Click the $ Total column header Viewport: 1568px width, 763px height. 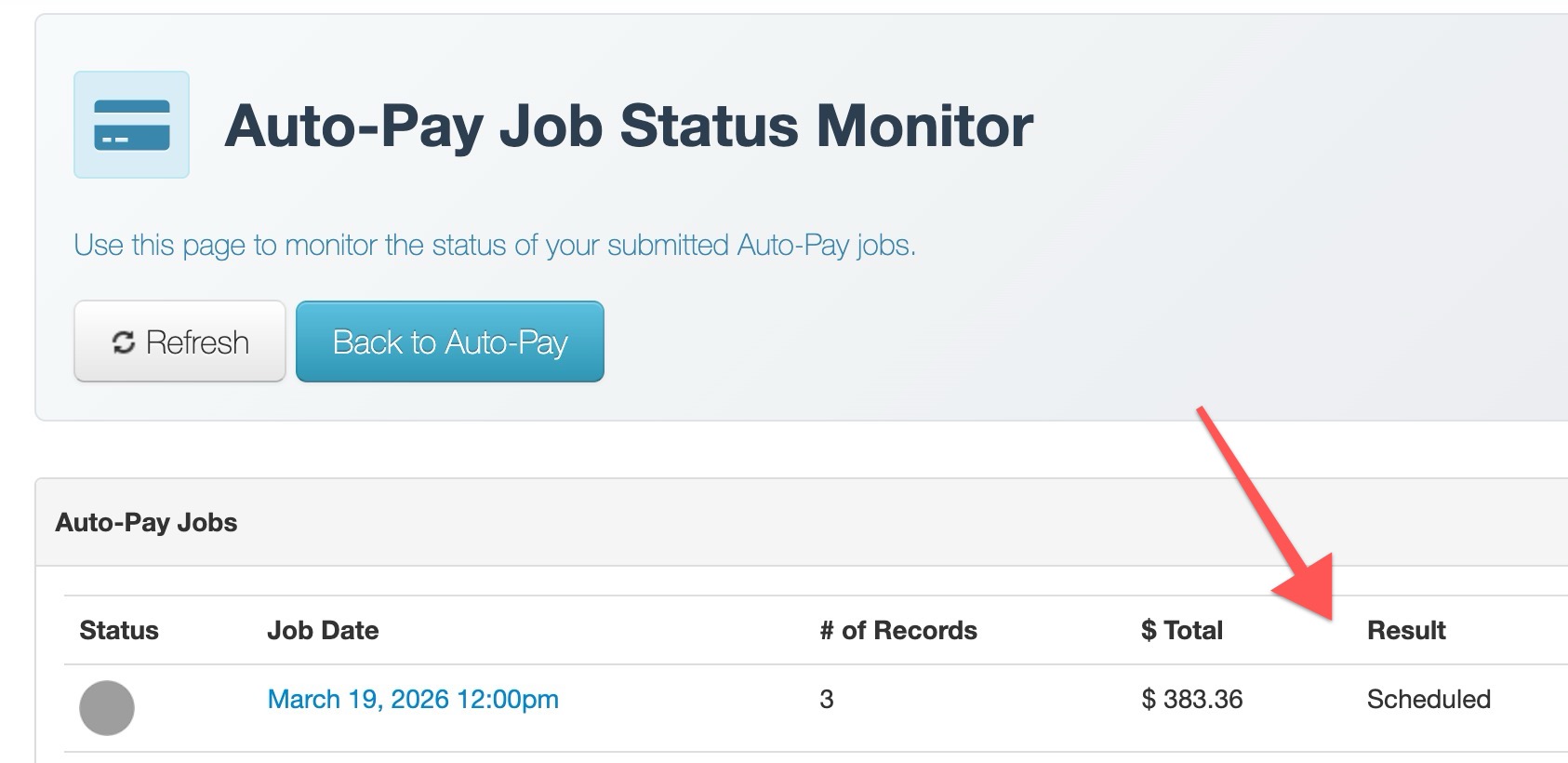(1182, 630)
